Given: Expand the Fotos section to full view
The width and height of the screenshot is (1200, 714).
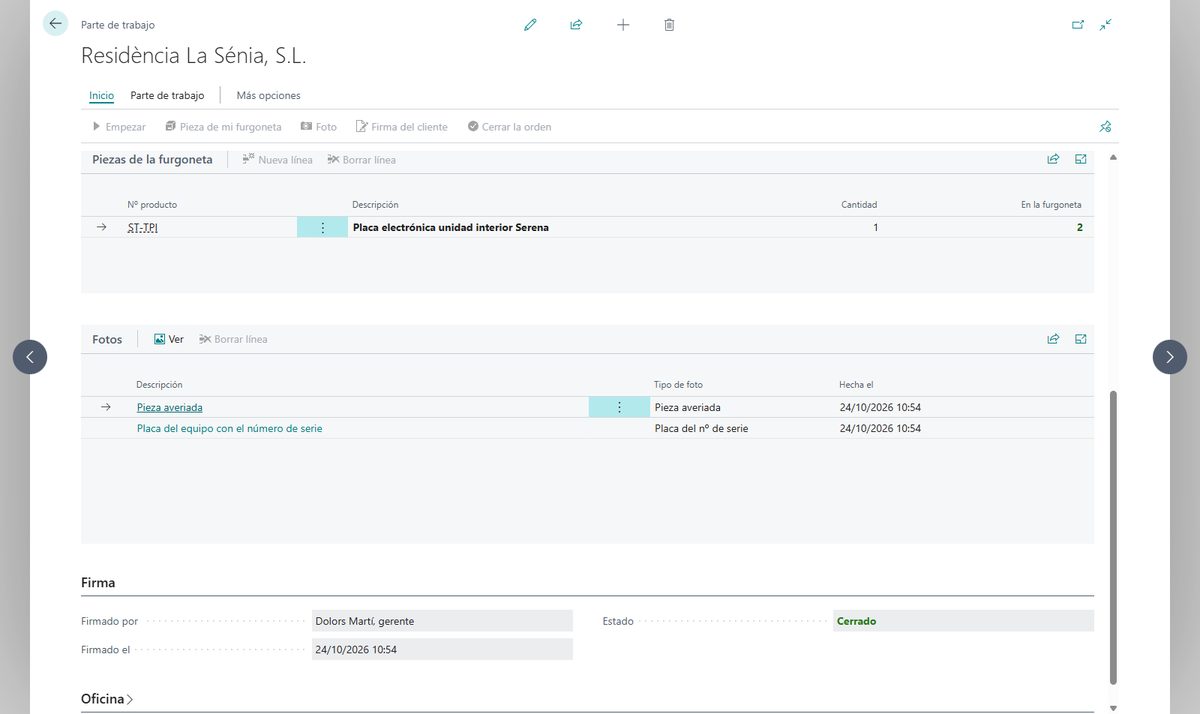Looking at the screenshot, I should (1081, 339).
